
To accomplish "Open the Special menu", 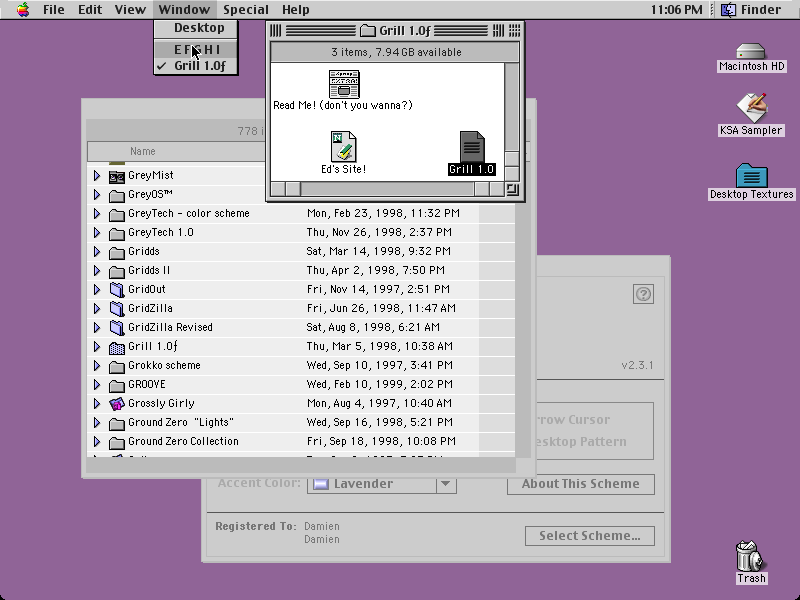I will point(246,9).
